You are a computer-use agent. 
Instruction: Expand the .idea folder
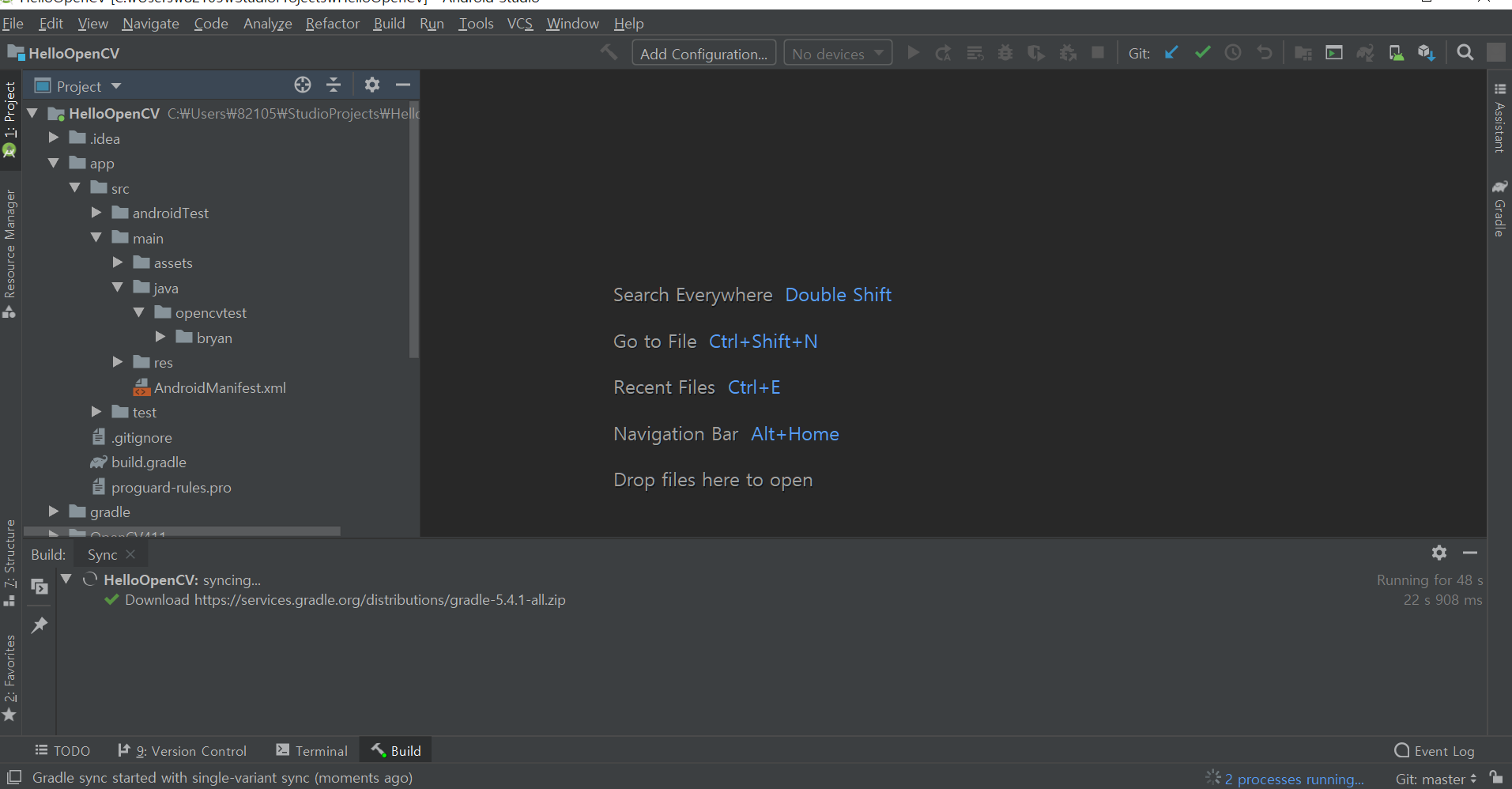pyautogui.click(x=54, y=138)
